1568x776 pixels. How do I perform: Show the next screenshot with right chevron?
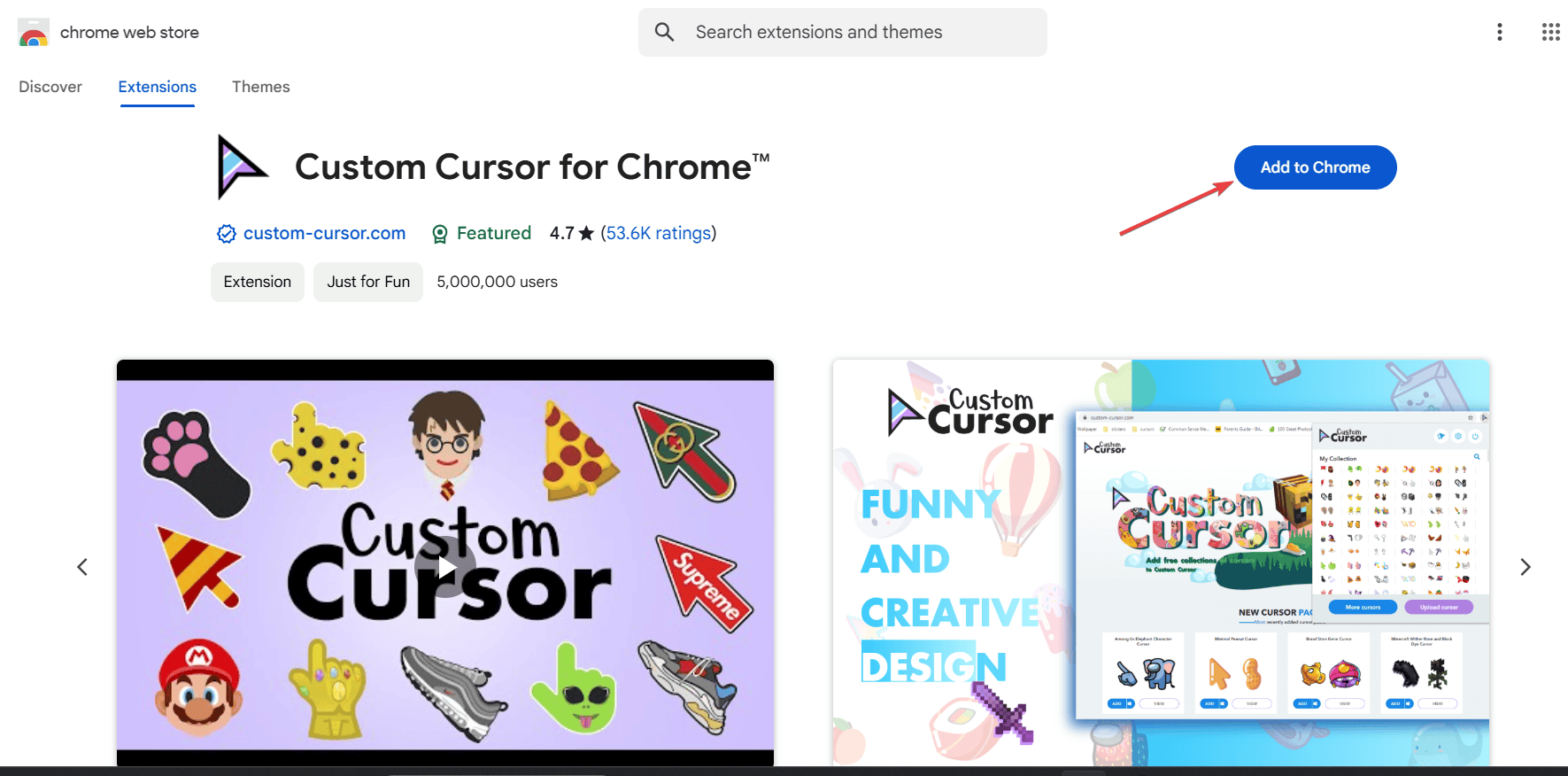pyautogui.click(x=1525, y=567)
